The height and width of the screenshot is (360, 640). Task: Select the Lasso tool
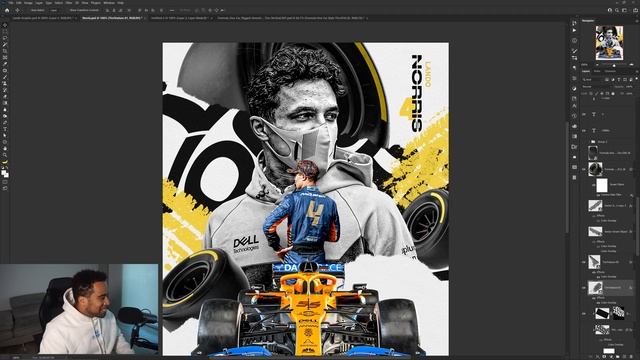click(x=4, y=38)
